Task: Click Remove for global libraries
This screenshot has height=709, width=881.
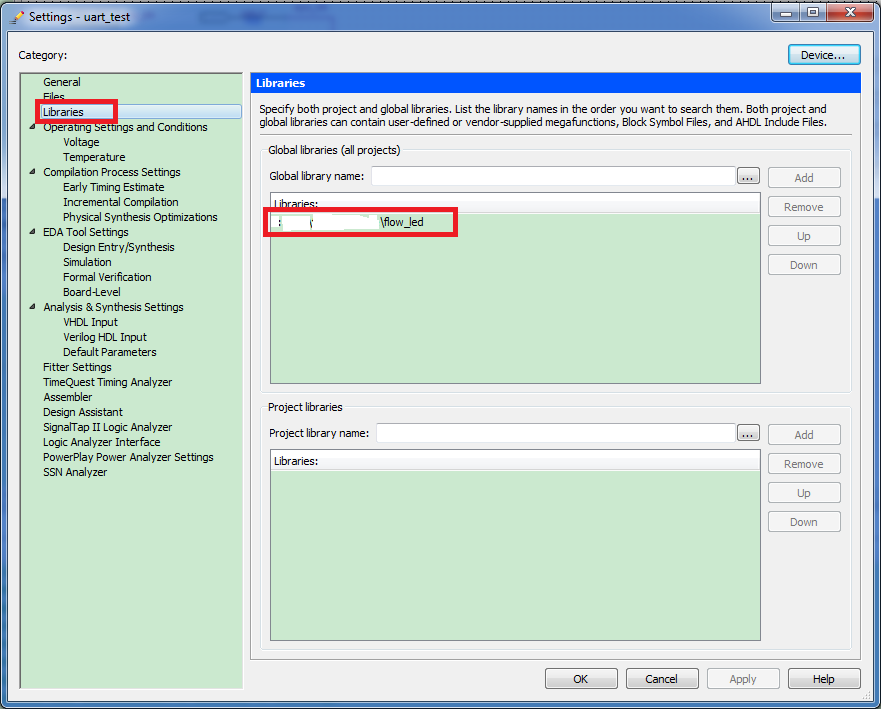Action: coord(804,207)
